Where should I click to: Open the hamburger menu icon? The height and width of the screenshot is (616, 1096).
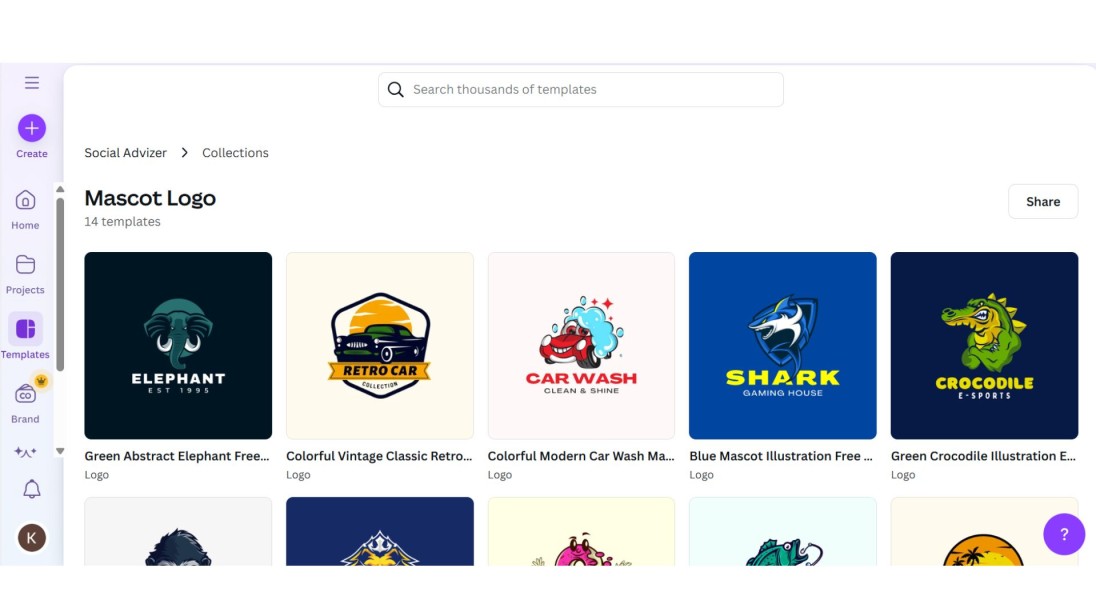(31, 83)
